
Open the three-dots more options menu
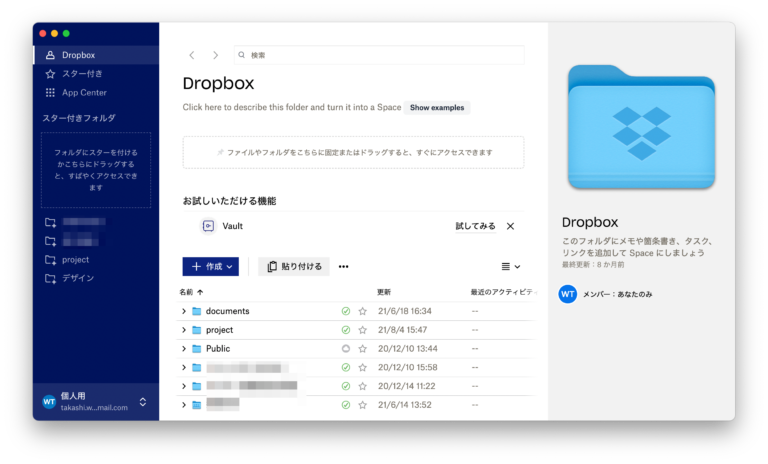click(x=344, y=267)
